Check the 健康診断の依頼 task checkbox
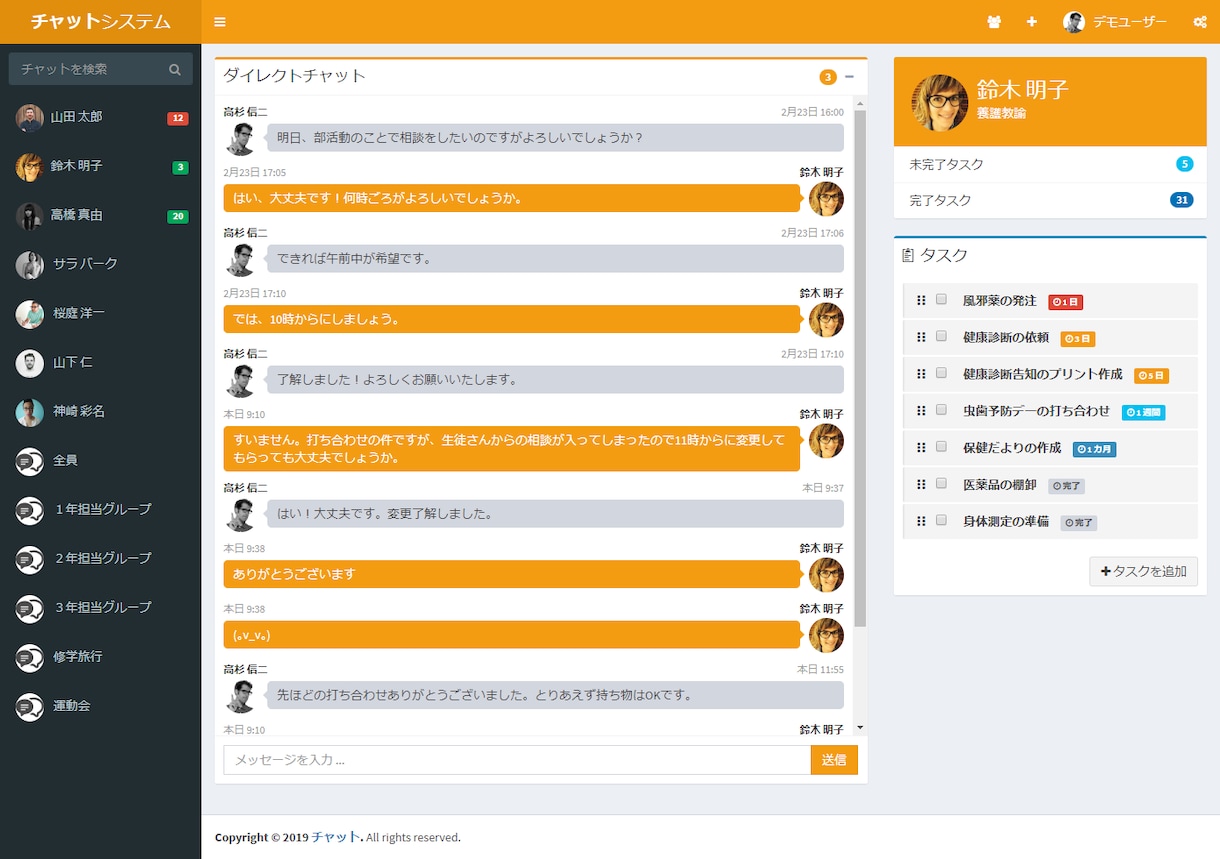The width and height of the screenshot is (1220, 859). click(941, 336)
